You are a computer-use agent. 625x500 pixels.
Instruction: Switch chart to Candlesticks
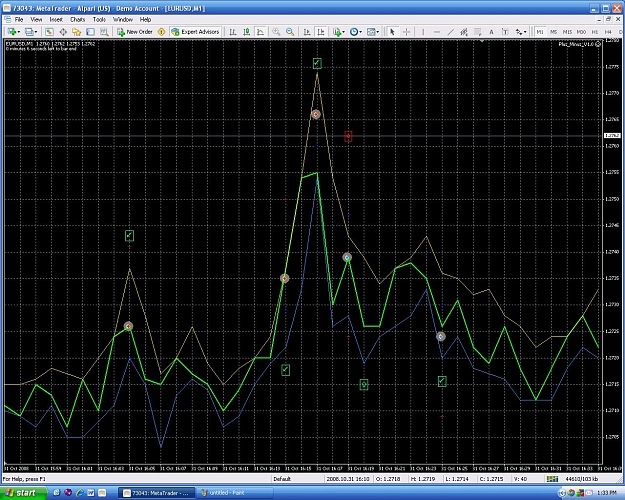pos(247,32)
